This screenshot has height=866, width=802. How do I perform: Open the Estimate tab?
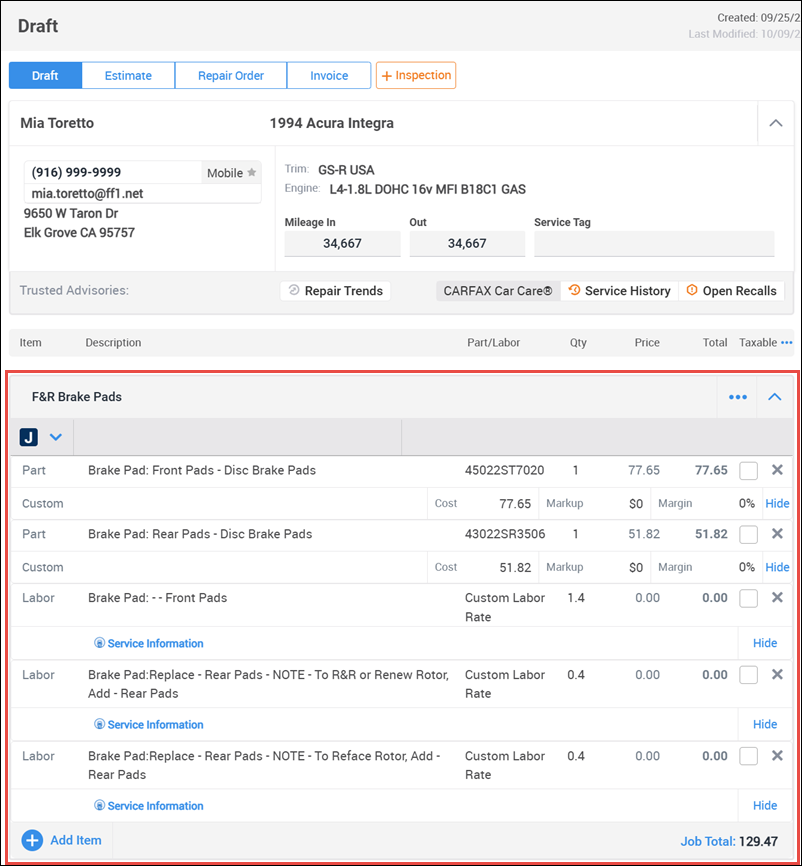(128, 75)
